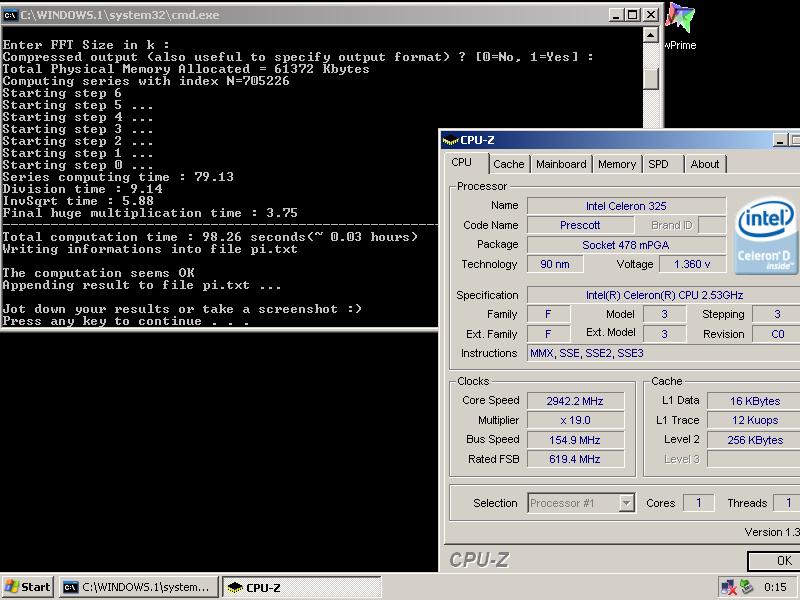This screenshot has height=600, width=800.
Task: Open the Memory tab
Action: [x=616, y=164]
